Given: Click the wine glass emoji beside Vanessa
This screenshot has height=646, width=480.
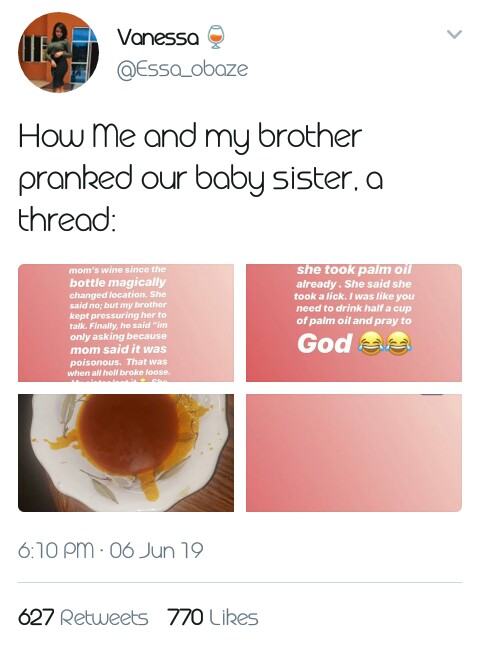Looking at the screenshot, I should coord(215,37).
